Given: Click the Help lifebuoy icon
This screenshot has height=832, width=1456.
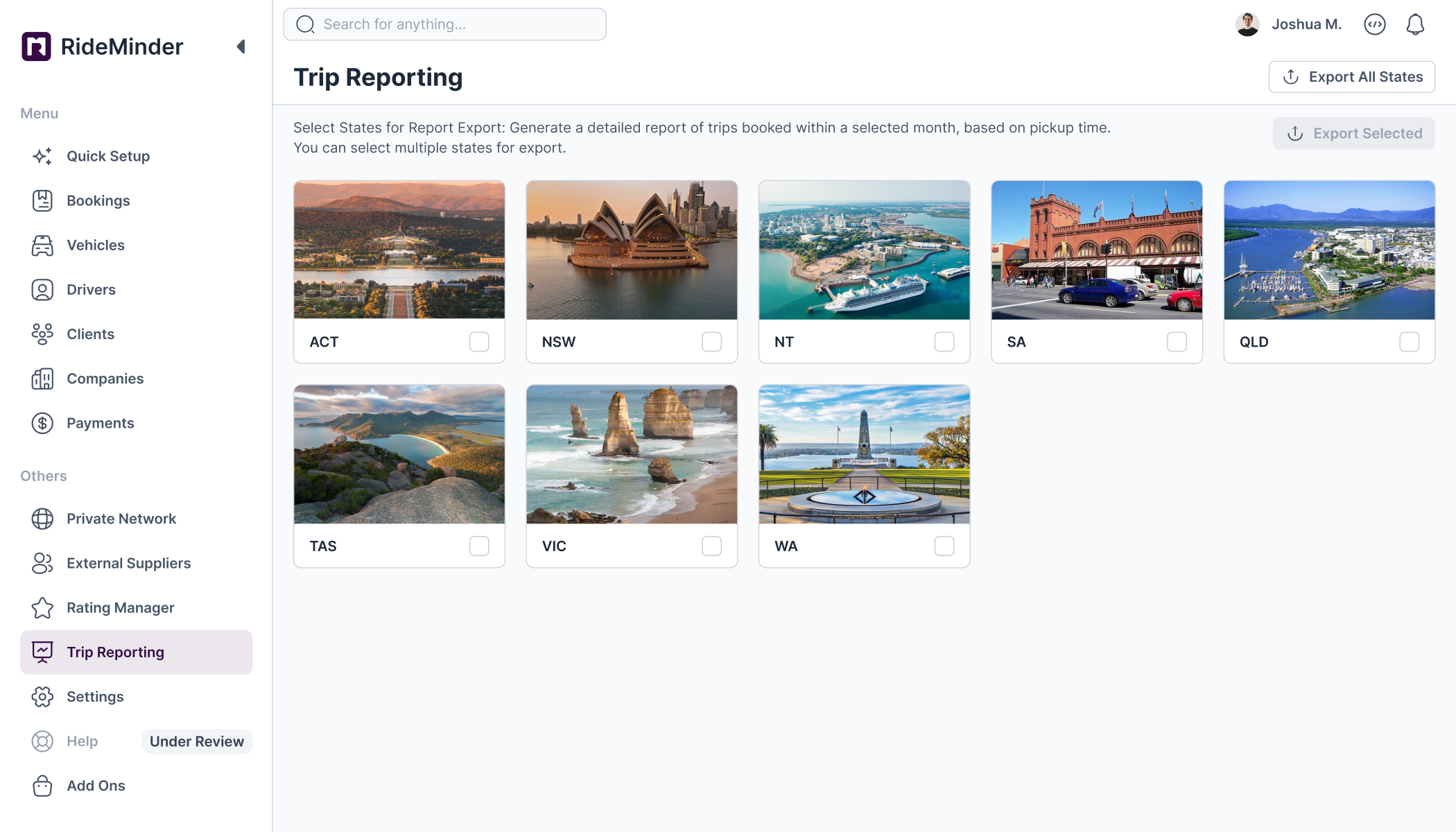Looking at the screenshot, I should [42, 741].
